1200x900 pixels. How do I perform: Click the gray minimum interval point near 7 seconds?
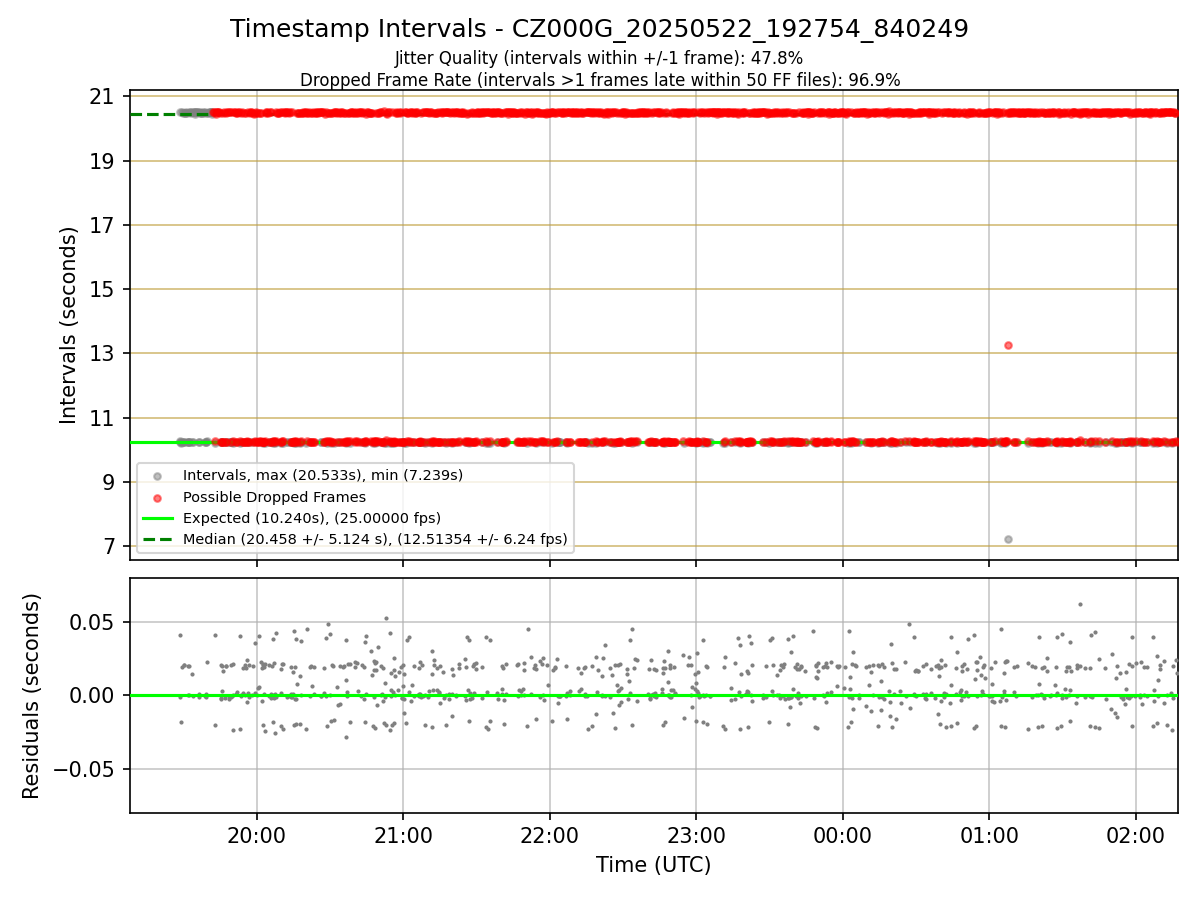1008,539
